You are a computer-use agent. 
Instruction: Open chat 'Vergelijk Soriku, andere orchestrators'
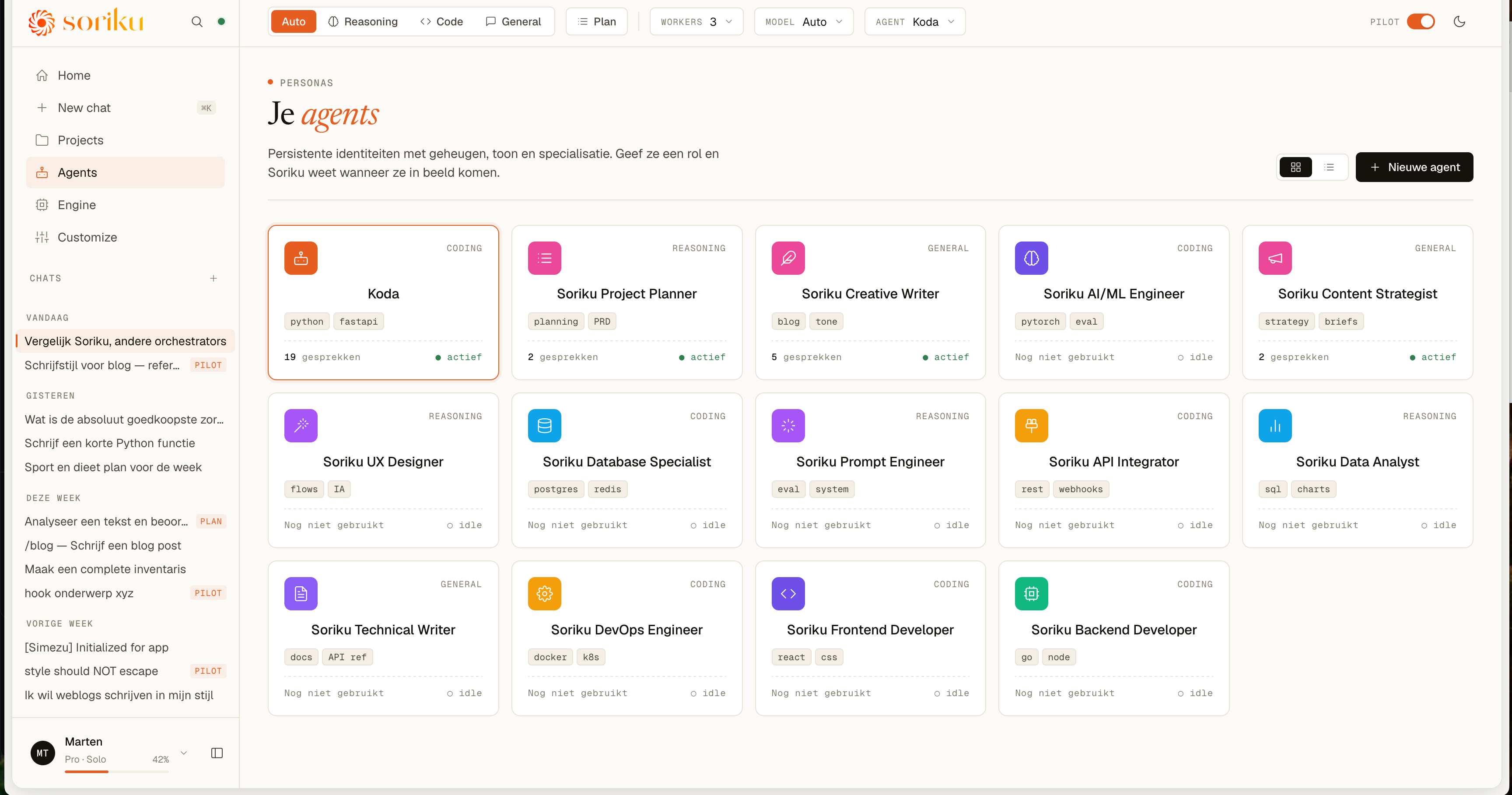pyautogui.click(x=126, y=341)
